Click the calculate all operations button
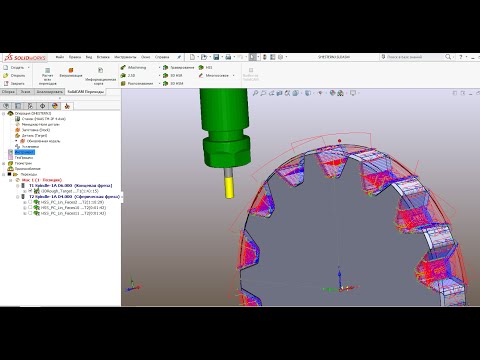Viewport: 480px width, 360px height. [x=47, y=76]
